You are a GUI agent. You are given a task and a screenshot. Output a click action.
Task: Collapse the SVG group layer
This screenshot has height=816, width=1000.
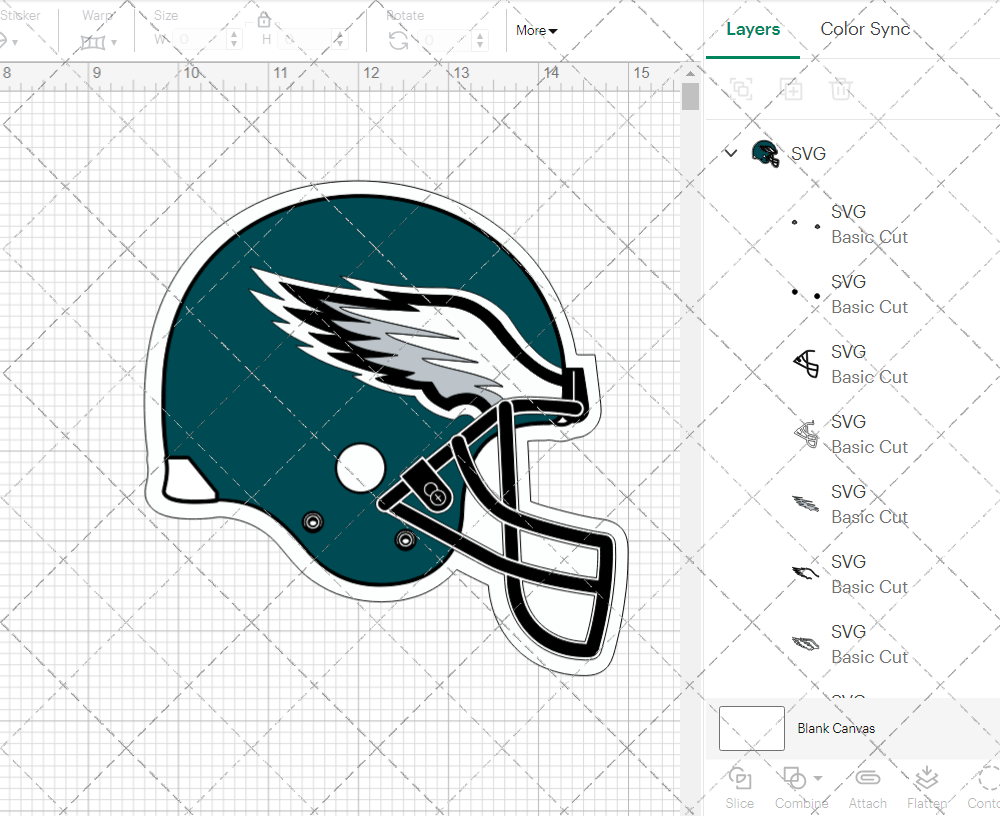point(731,153)
